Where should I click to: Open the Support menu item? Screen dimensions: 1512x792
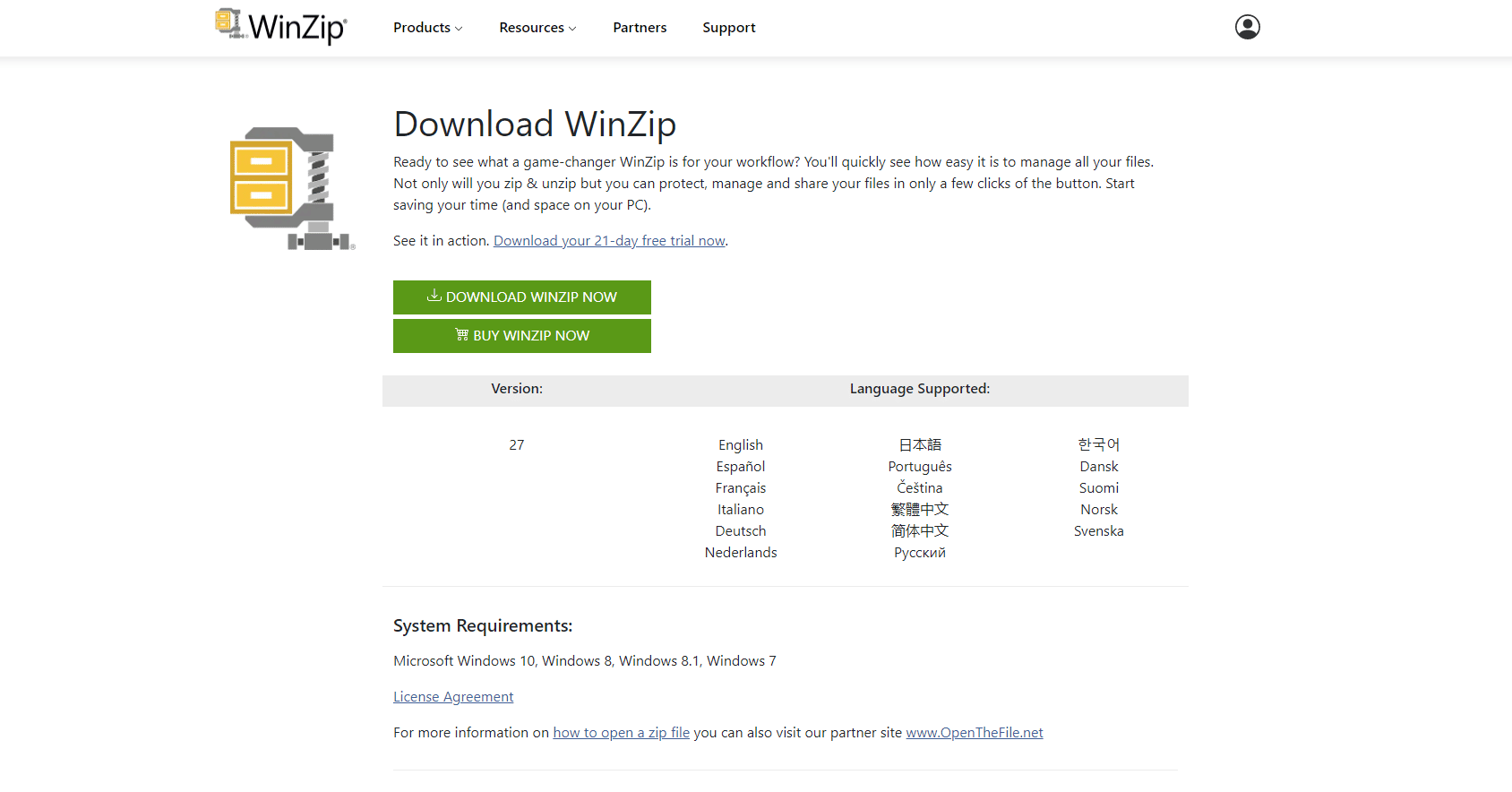click(x=729, y=28)
